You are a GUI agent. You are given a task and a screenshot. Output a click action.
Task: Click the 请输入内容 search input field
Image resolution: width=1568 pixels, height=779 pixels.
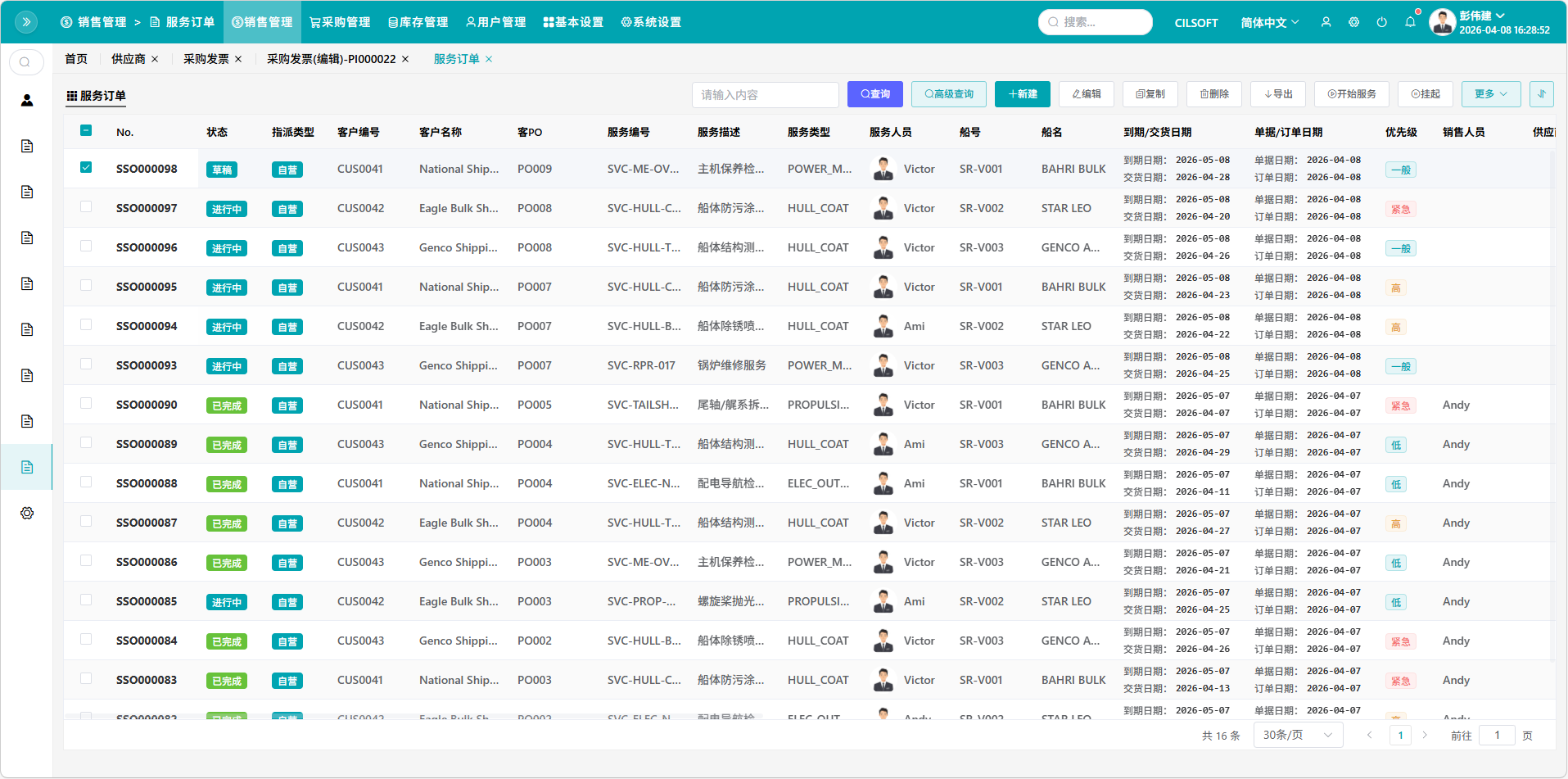[765, 95]
